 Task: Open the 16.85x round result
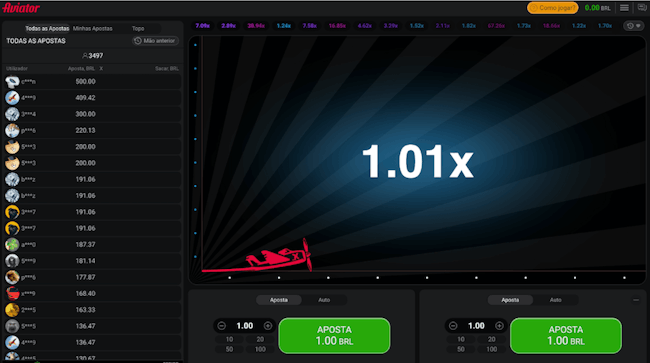(x=337, y=26)
